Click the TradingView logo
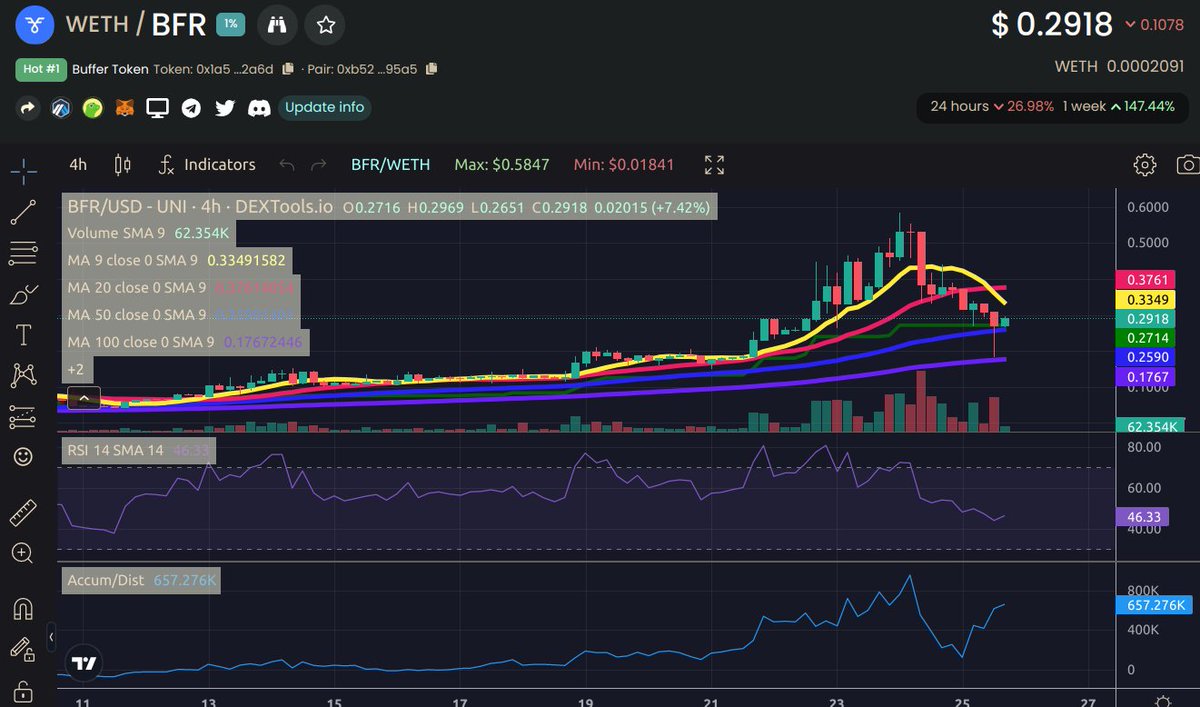The image size is (1200, 707). tap(84, 664)
